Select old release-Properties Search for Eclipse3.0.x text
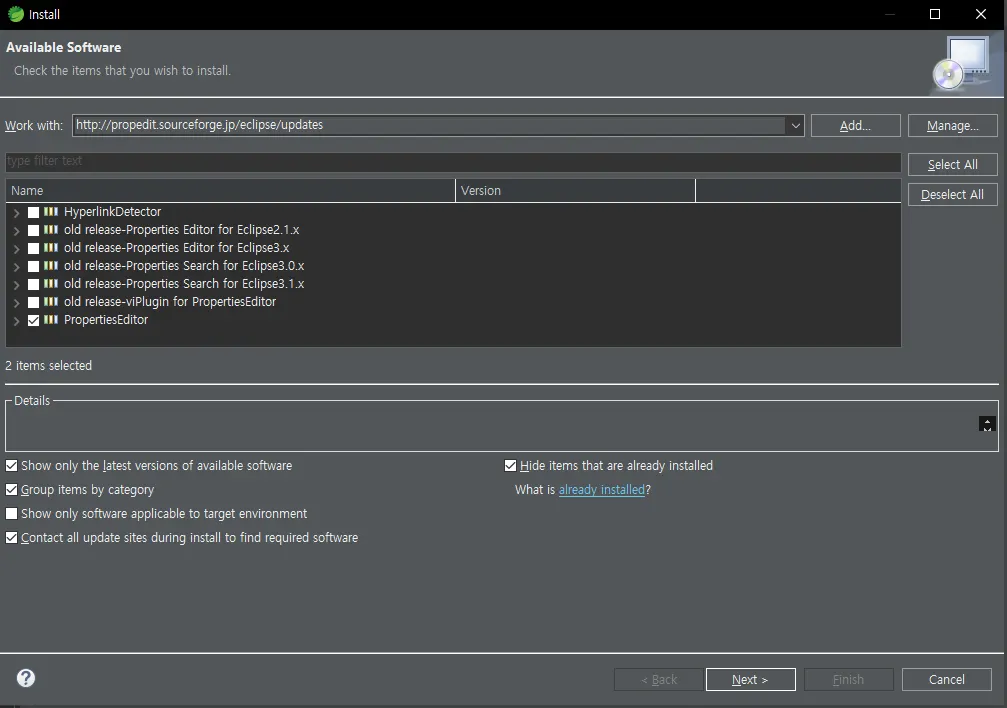Screen dimensions: 1007x708 (184, 265)
